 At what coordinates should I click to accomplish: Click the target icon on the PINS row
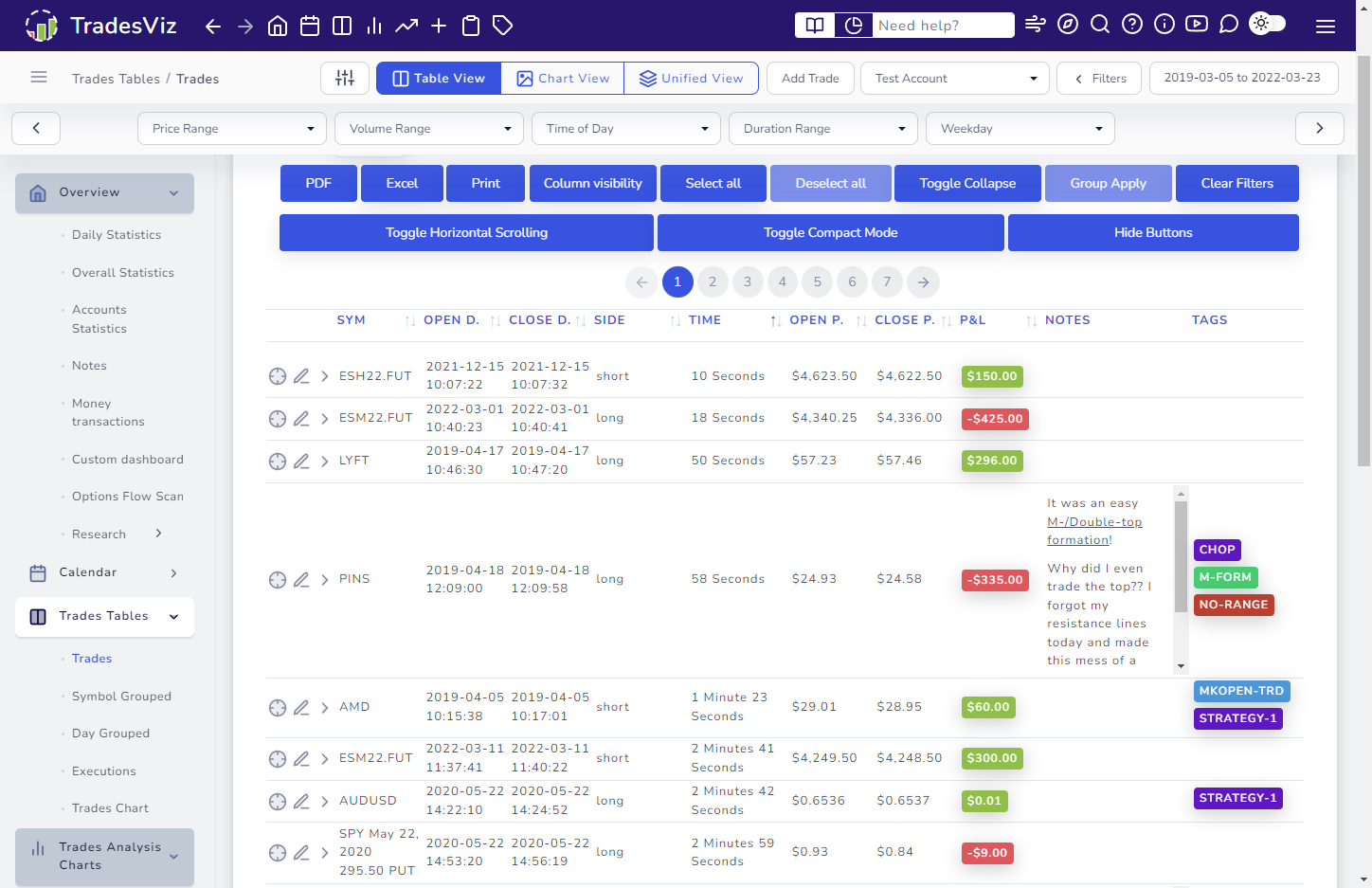tap(278, 580)
